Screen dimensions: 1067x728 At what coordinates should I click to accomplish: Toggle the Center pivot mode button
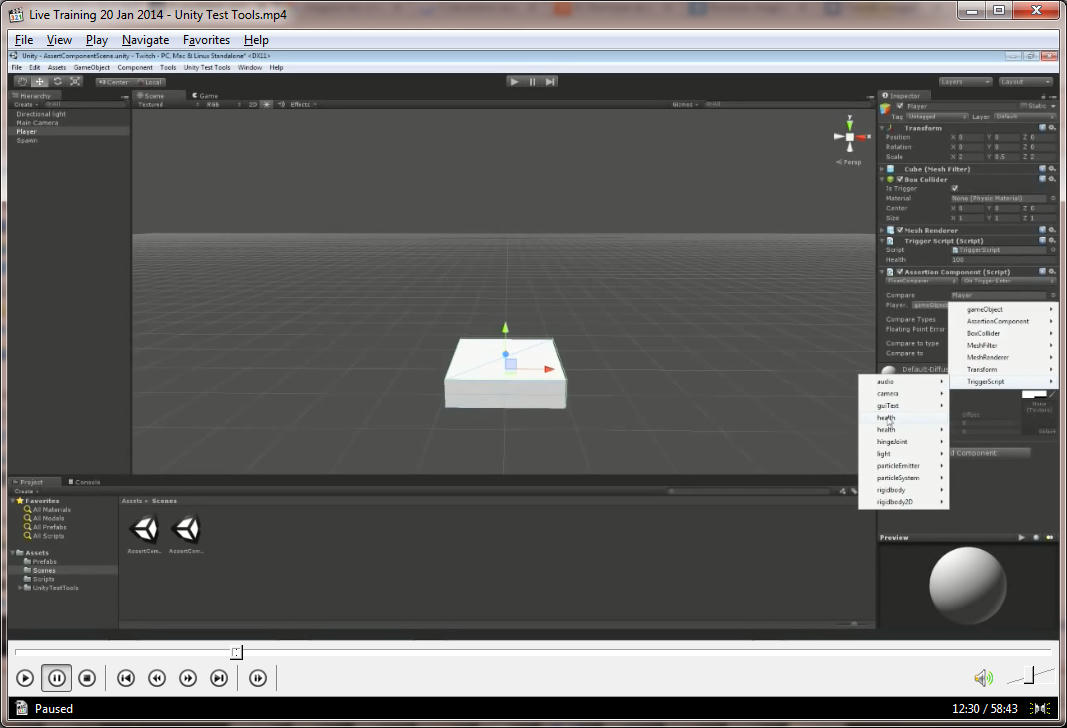(x=114, y=82)
